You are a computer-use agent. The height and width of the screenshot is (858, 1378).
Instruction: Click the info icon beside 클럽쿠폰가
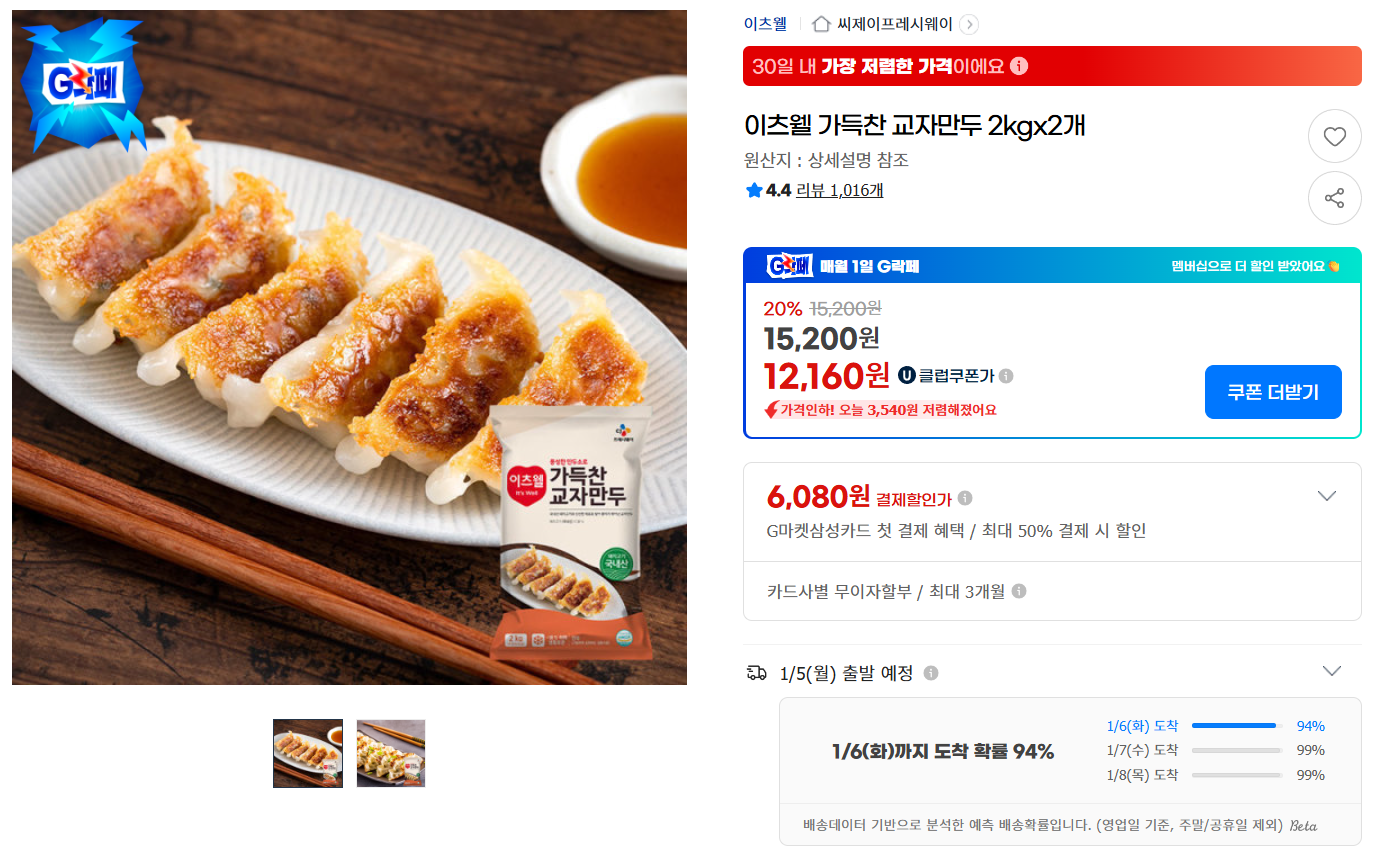tap(1007, 376)
